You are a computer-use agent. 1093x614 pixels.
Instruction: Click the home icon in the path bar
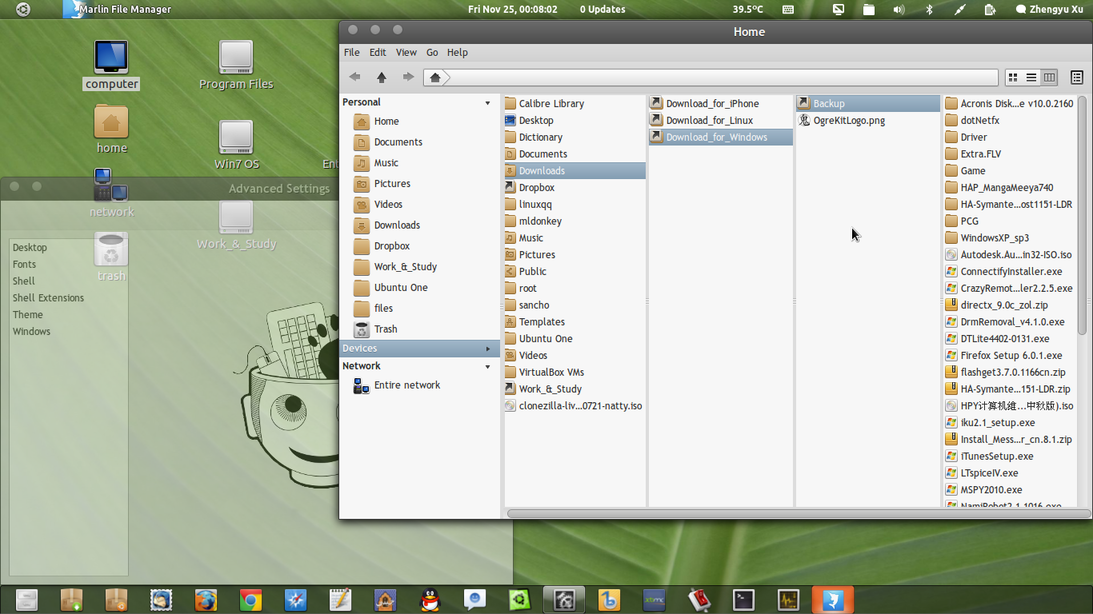(x=435, y=77)
